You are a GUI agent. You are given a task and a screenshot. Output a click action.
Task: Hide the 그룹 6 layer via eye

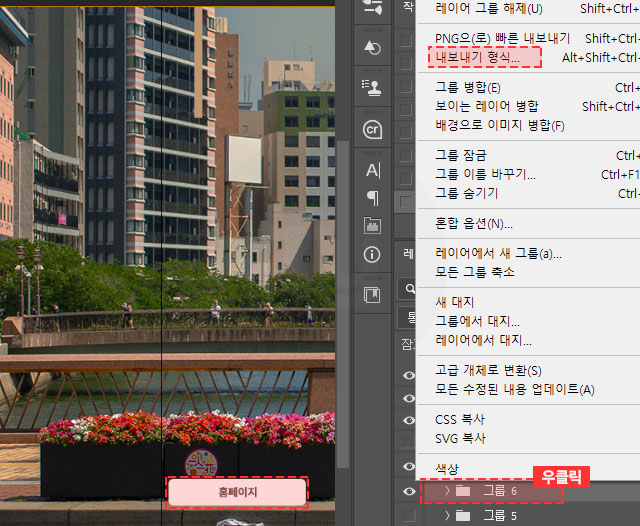point(409,491)
